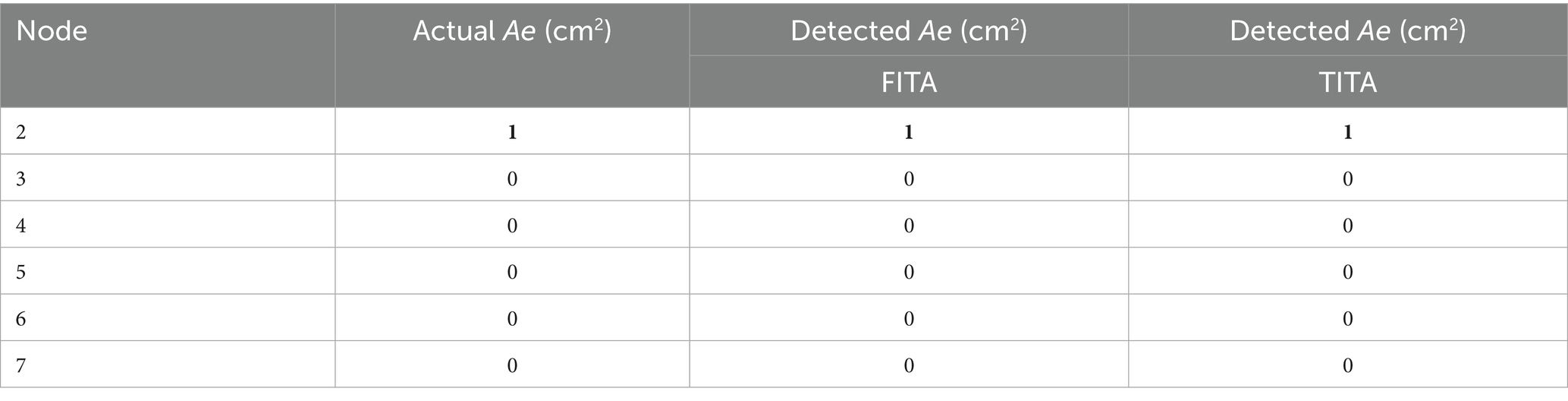Image resolution: width=1568 pixels, height=401 pixels.
Task: Select the Detected Ae header above TITA
Action: point(1347,31)
